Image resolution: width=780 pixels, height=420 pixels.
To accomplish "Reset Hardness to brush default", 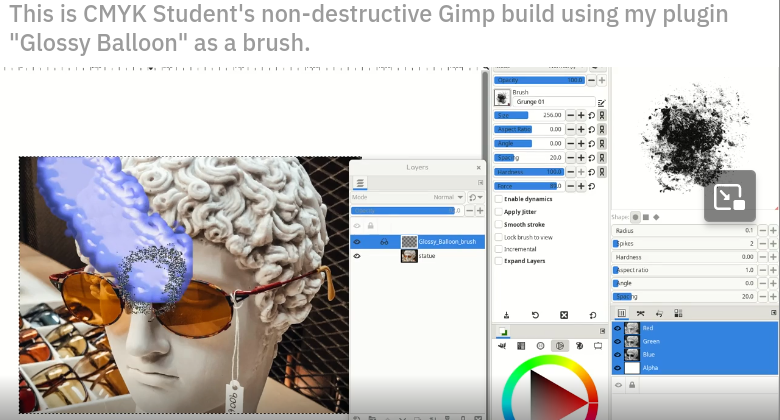I will click(x=591, y=172).
